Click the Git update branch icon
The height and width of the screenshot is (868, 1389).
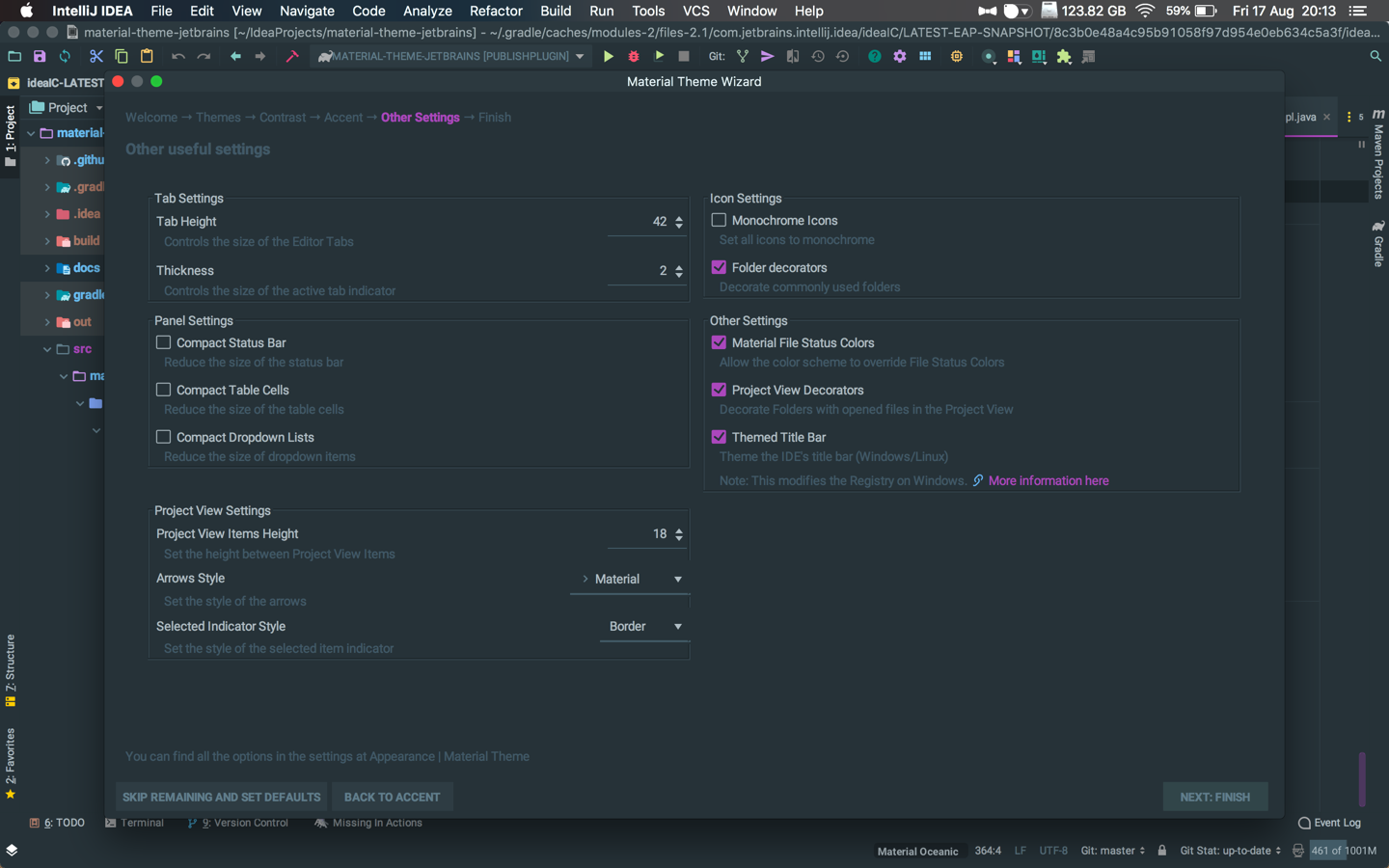click(743, 57)
